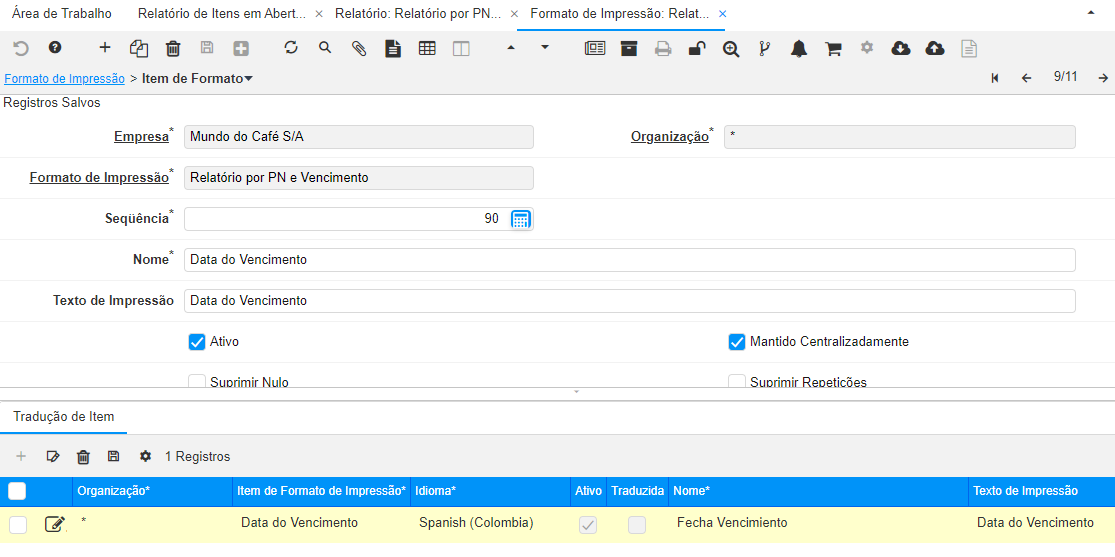Click the main toolbar Save disk icon

tap(207, 48)
